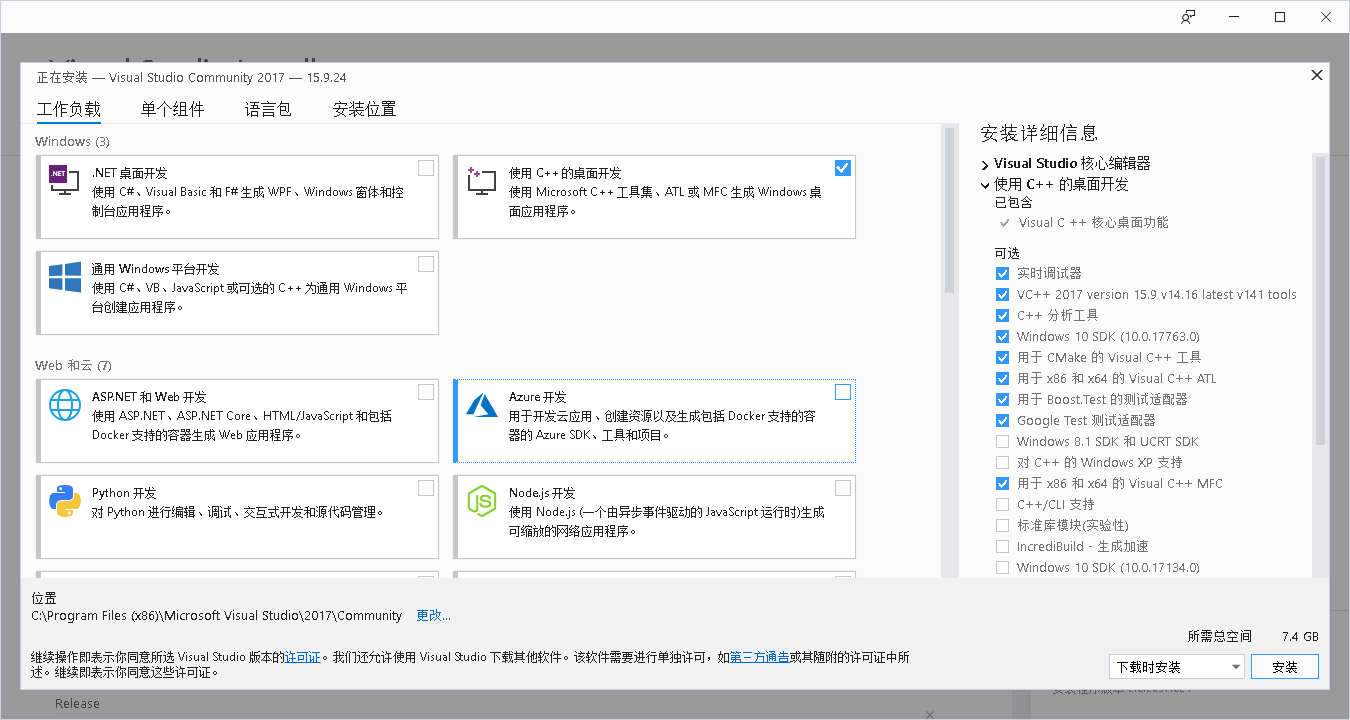Click 更改... link for install location
This screenshot has height=720, width=1350.
(434, 615)
